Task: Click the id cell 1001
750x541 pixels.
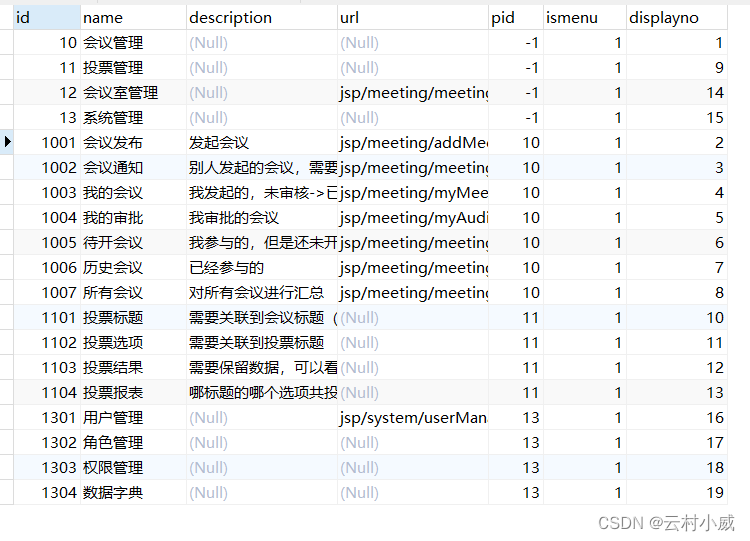Action: click(x=47, y=142)
